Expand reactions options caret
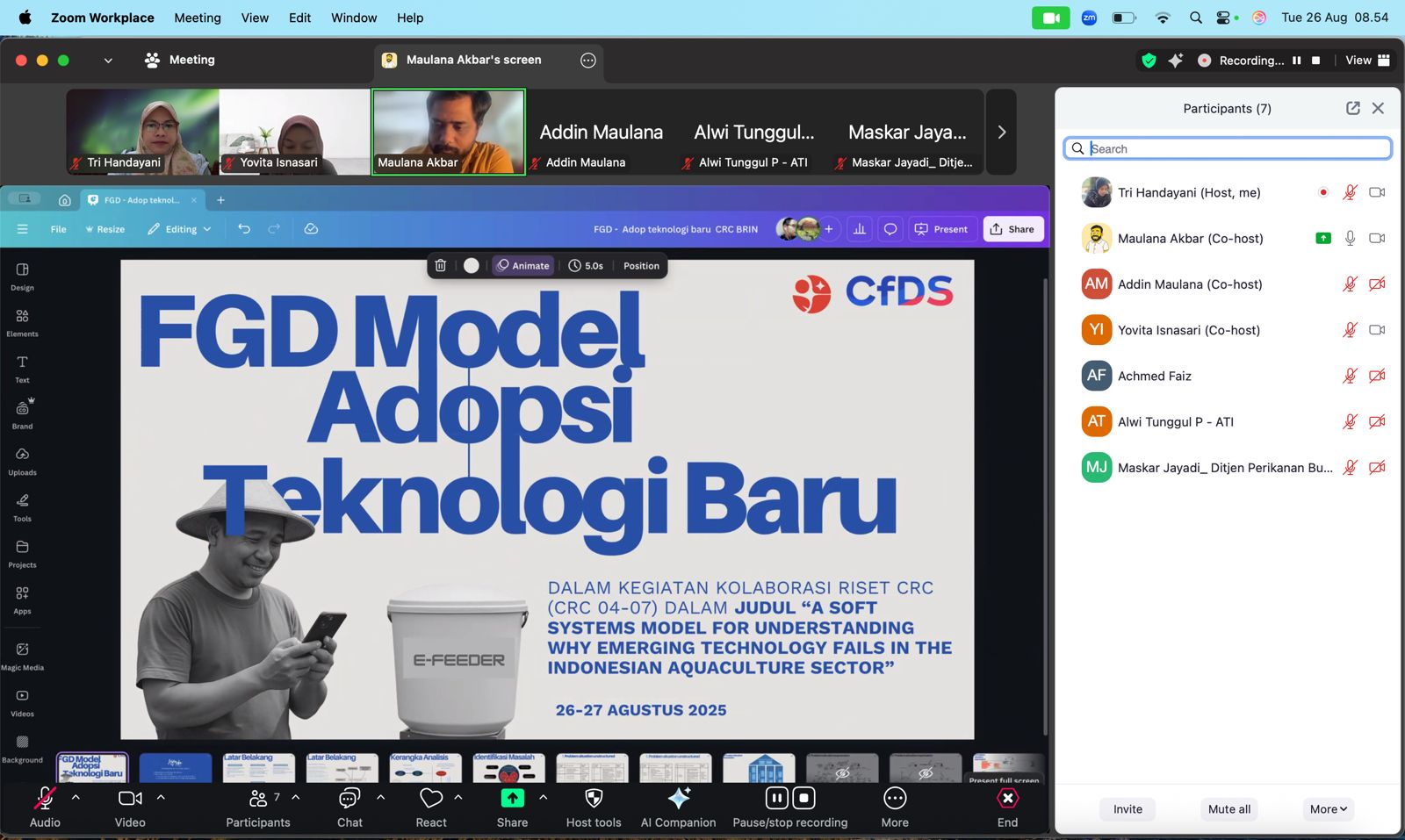Image resolution: width=1405 pixels, height=840 pixels. [x=458, y=798]
